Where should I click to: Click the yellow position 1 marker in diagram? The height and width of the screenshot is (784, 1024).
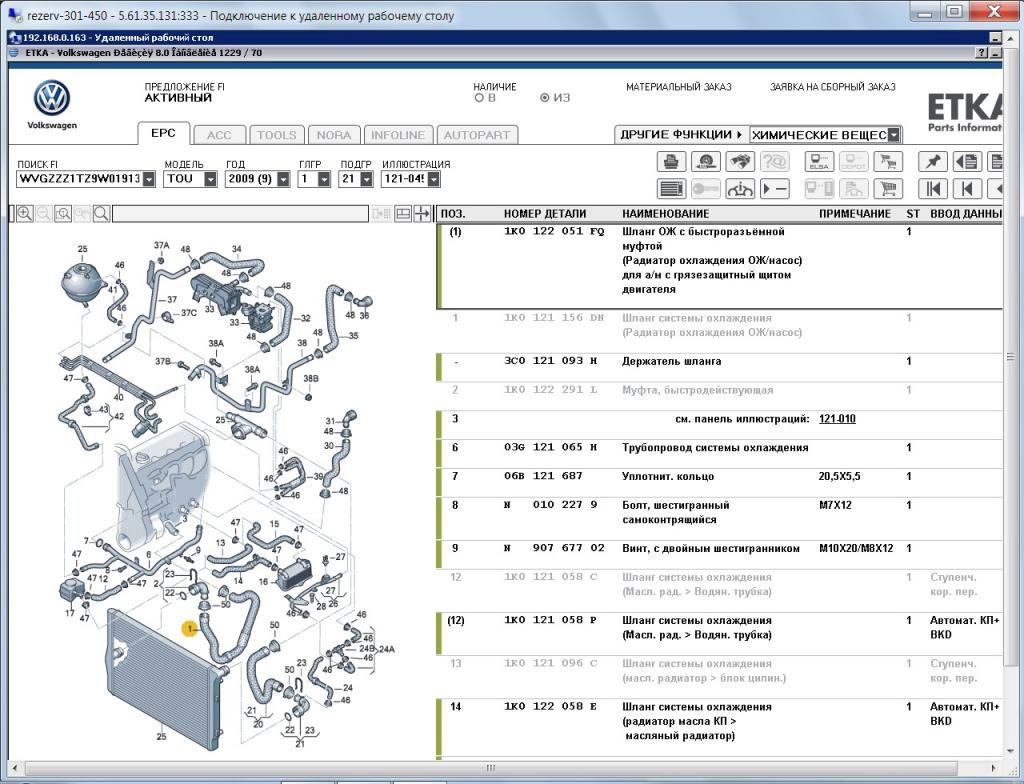(x=190, y=629)
